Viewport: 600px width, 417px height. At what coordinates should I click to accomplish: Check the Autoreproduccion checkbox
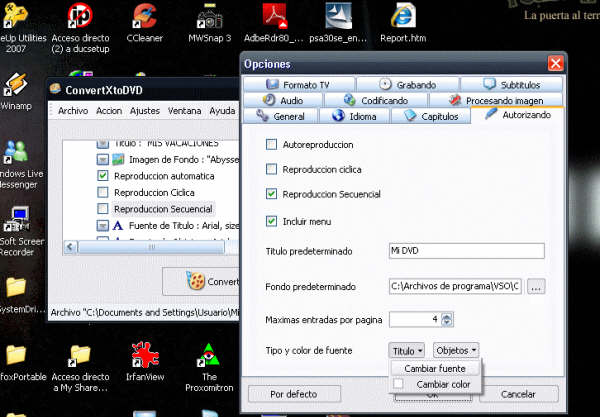click(271, 145)
